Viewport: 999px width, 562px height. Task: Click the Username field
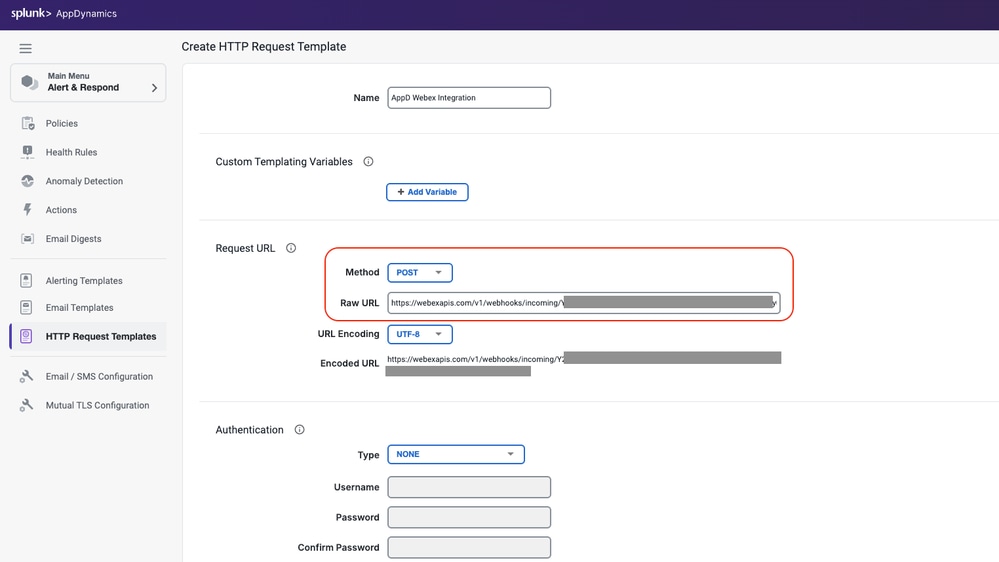pyautogui.click(x=469, y=487)
